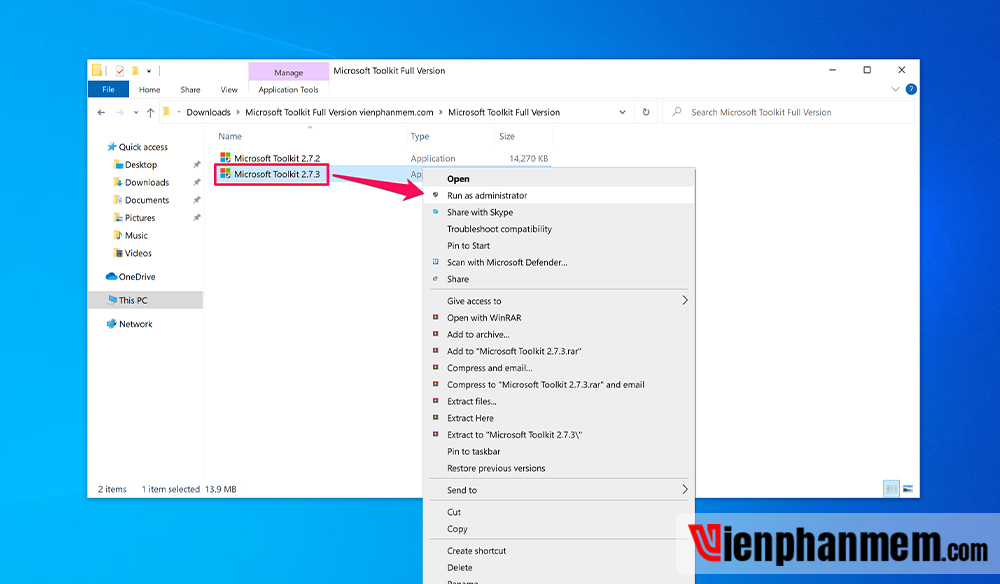Image resolution: width=1000 pixels, height=584 pixels.
Task: Open the View ribbon tab
Action: tap(229, 90)
